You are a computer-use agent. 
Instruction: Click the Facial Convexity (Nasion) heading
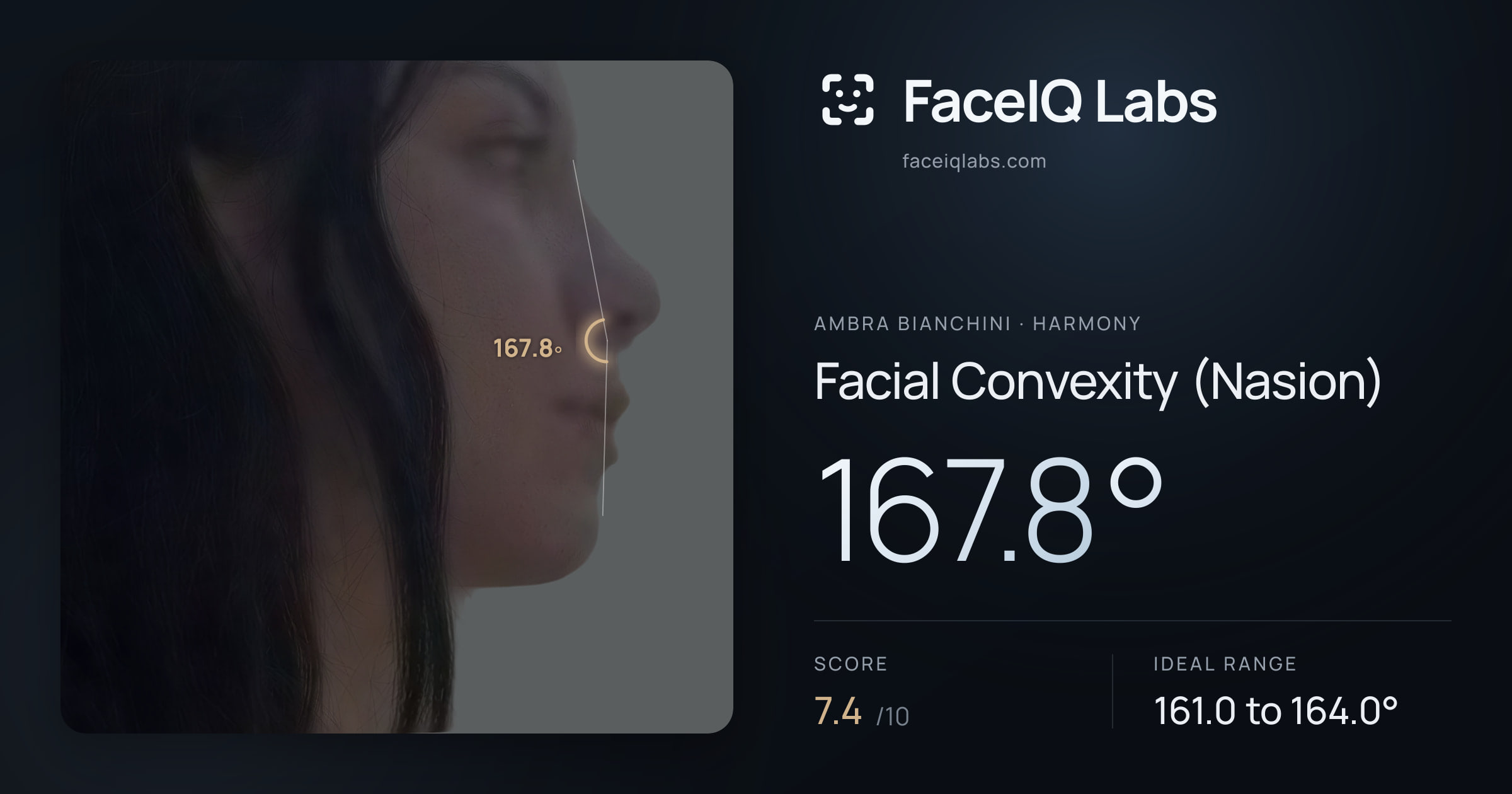[x=1097, y=382]
